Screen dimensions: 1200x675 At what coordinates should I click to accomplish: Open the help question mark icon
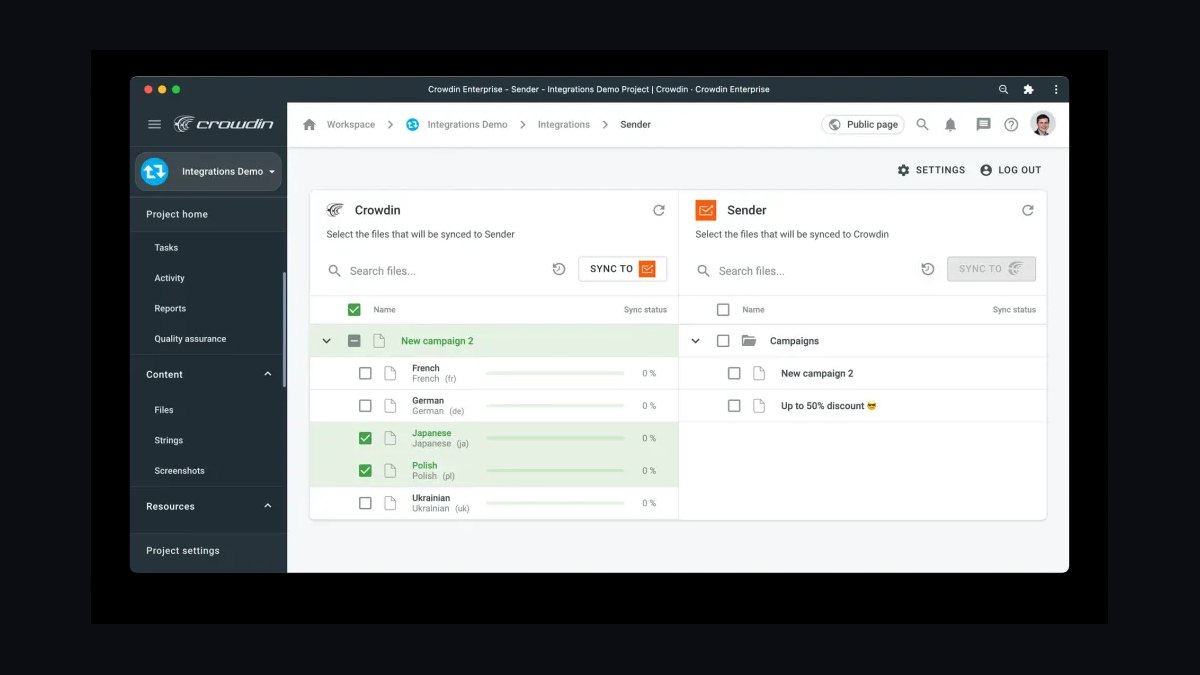pos(1011,125)
